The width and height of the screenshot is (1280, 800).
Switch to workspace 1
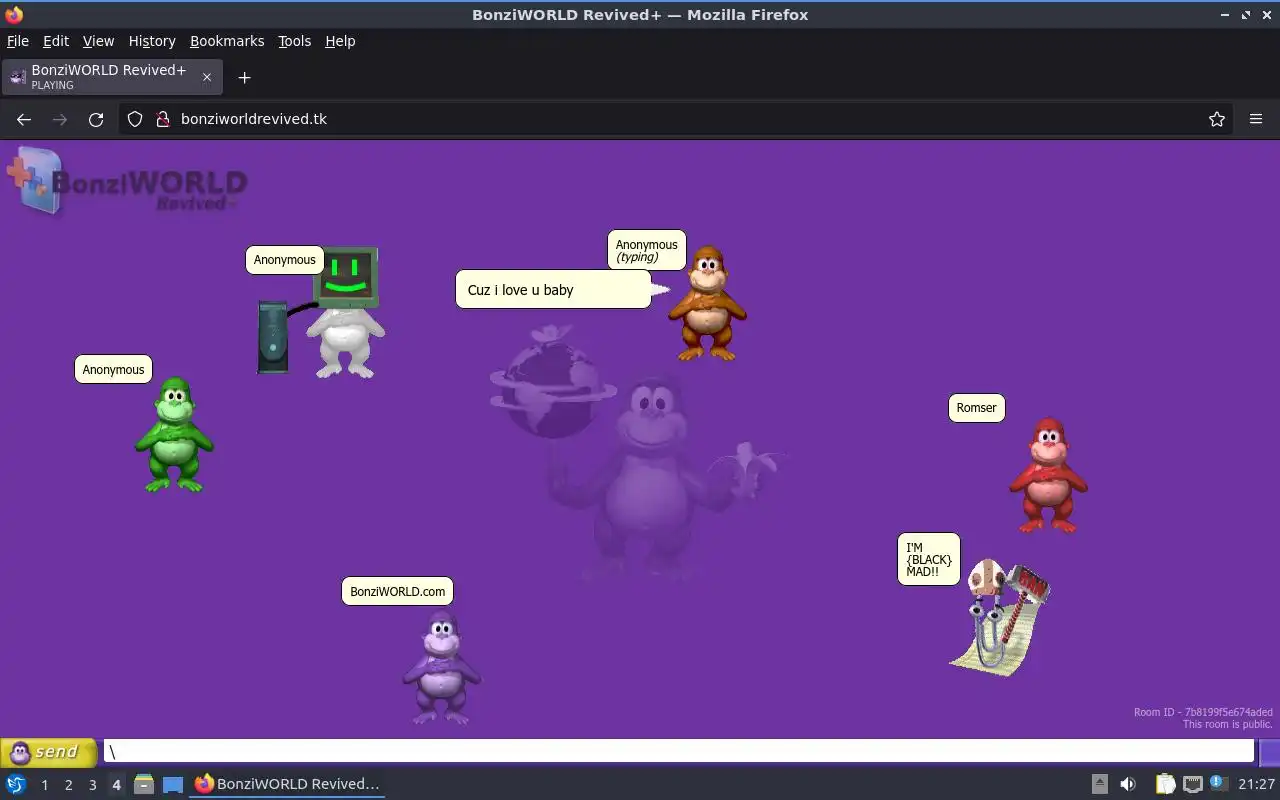click(x=44, y=785)
